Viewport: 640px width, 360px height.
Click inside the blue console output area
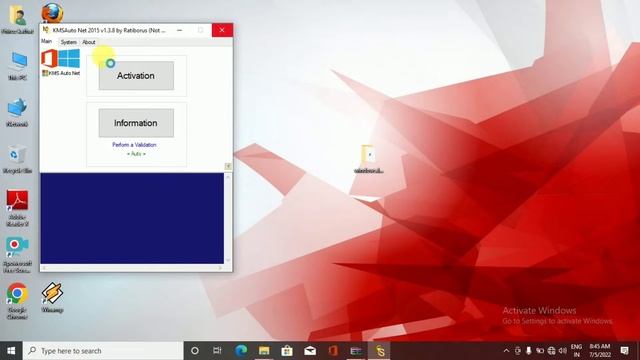coord(132,218)
